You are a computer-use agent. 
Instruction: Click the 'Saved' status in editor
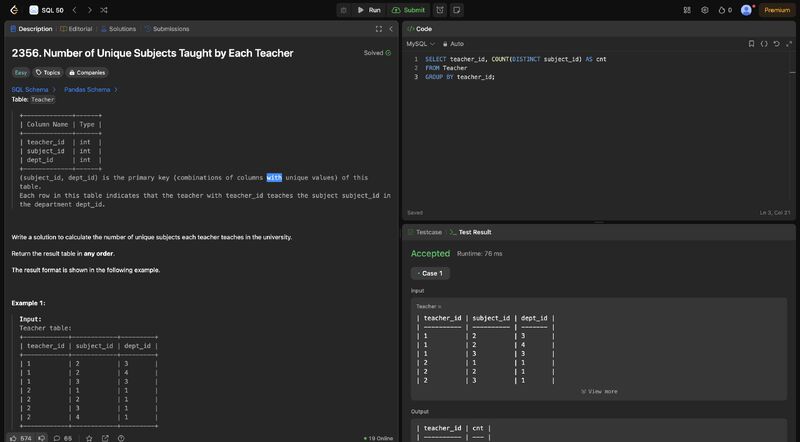415,213
